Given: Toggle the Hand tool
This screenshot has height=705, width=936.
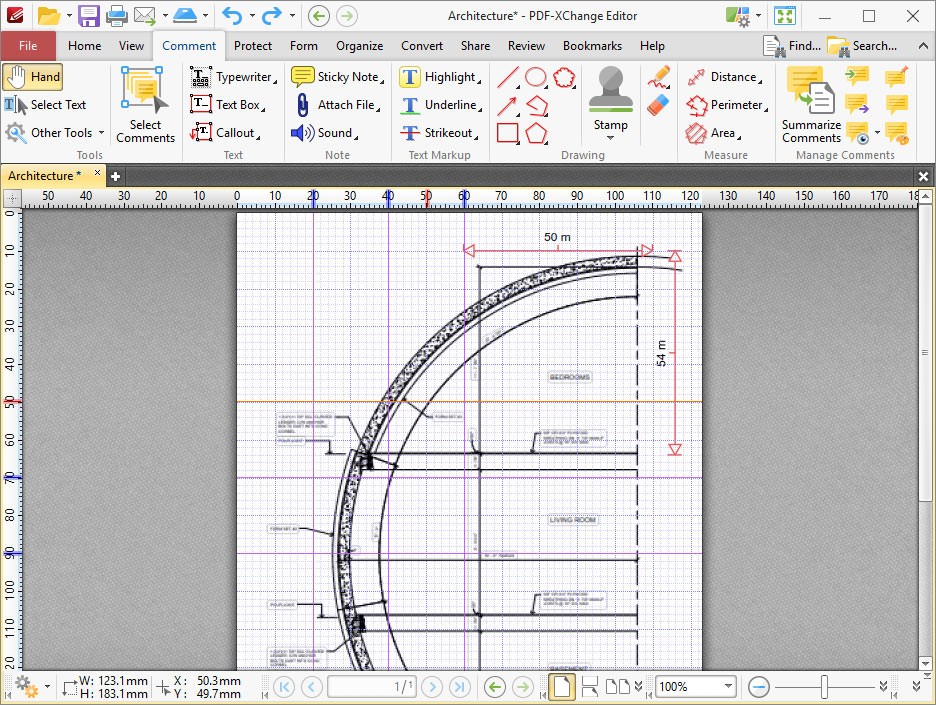Looking at the screenshot, I should (x=33, y=77).
